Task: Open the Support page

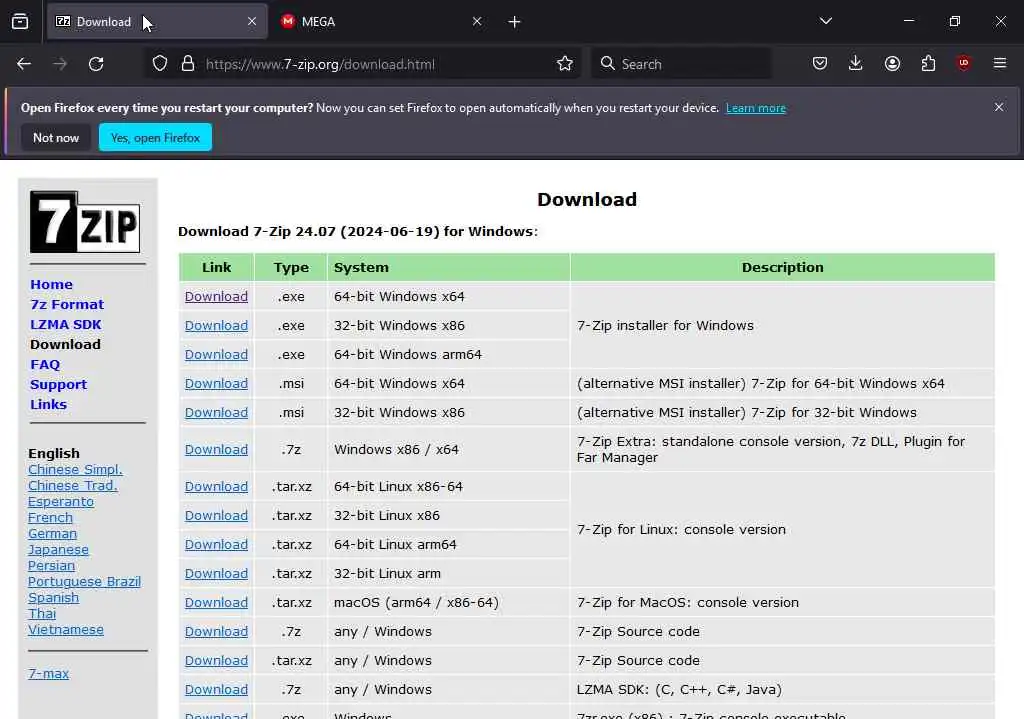Action: click(x=58, y=385)
